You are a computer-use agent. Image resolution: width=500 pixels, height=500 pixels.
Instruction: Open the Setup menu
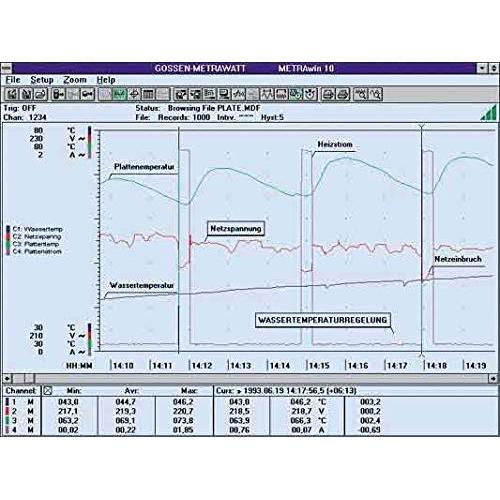click(x=42, y=80)
